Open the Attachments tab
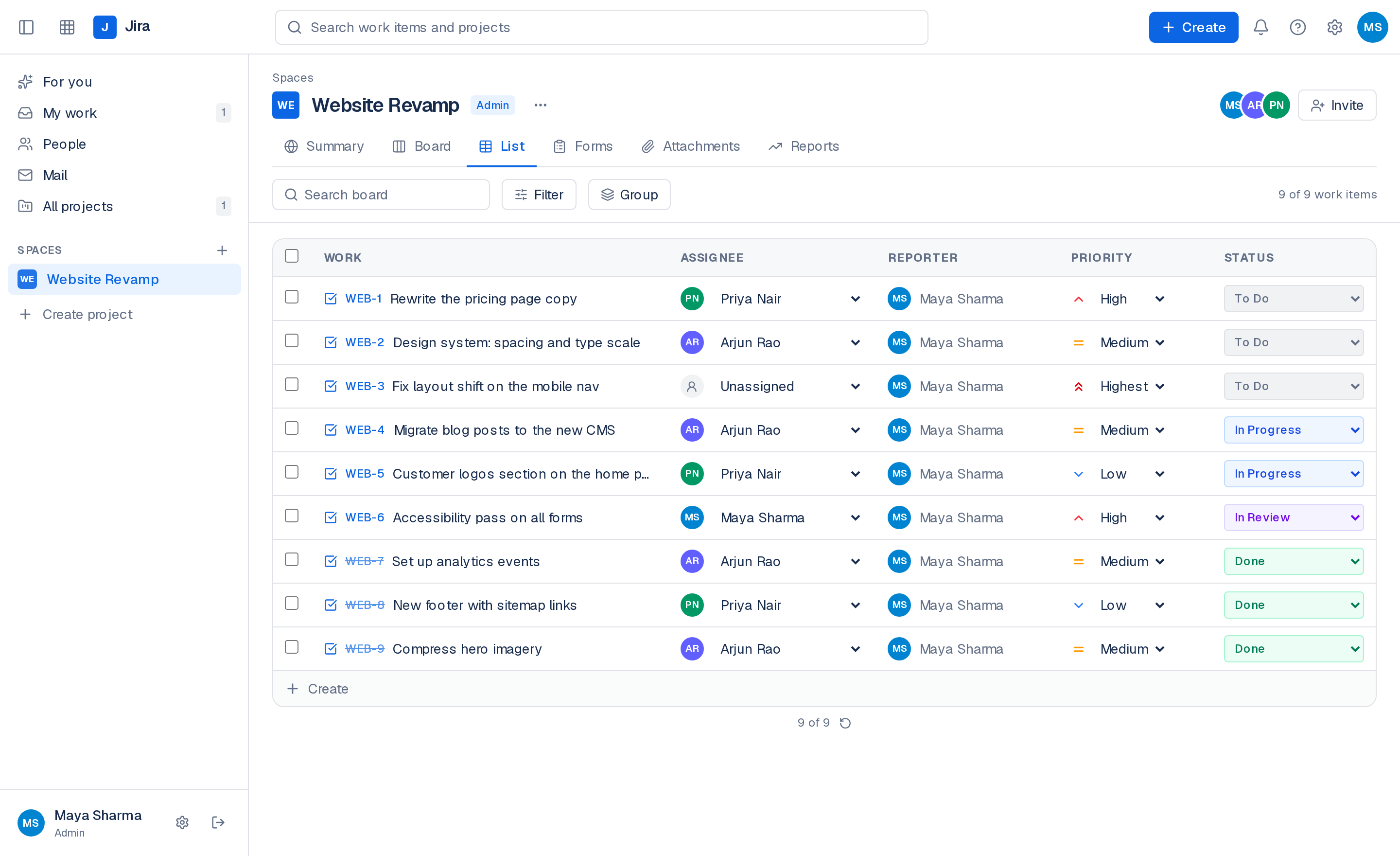The image size is (1400, 856). [690, 147]
